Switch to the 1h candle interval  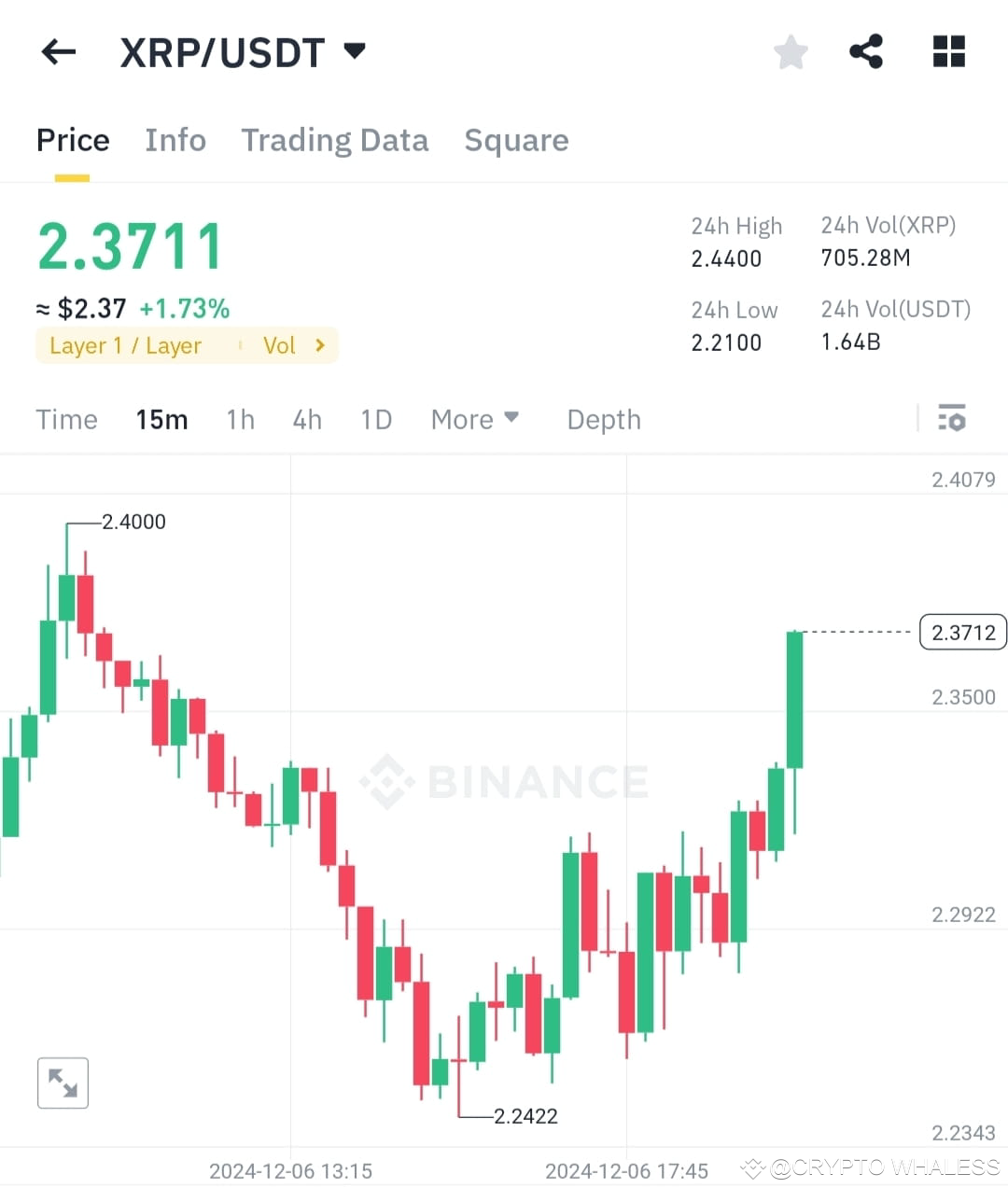click(240, 419)
